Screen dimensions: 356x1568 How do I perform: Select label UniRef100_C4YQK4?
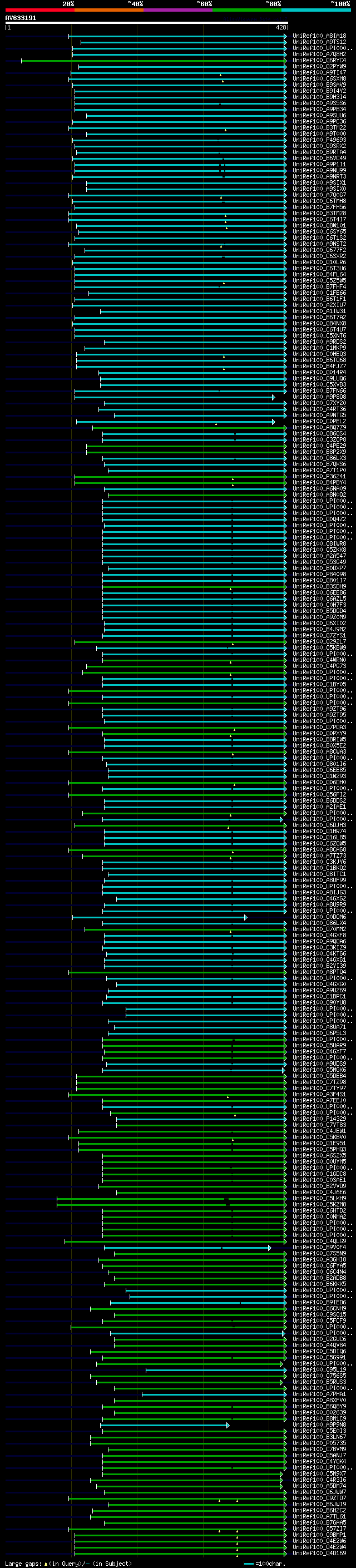coord(319,1461)
